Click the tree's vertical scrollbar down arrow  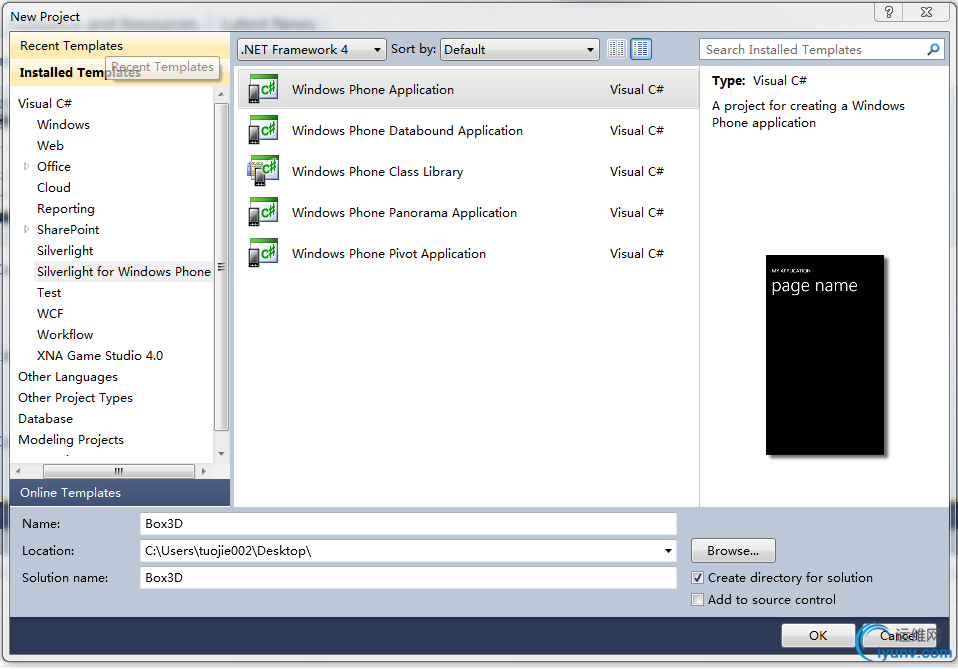[221, 454]
